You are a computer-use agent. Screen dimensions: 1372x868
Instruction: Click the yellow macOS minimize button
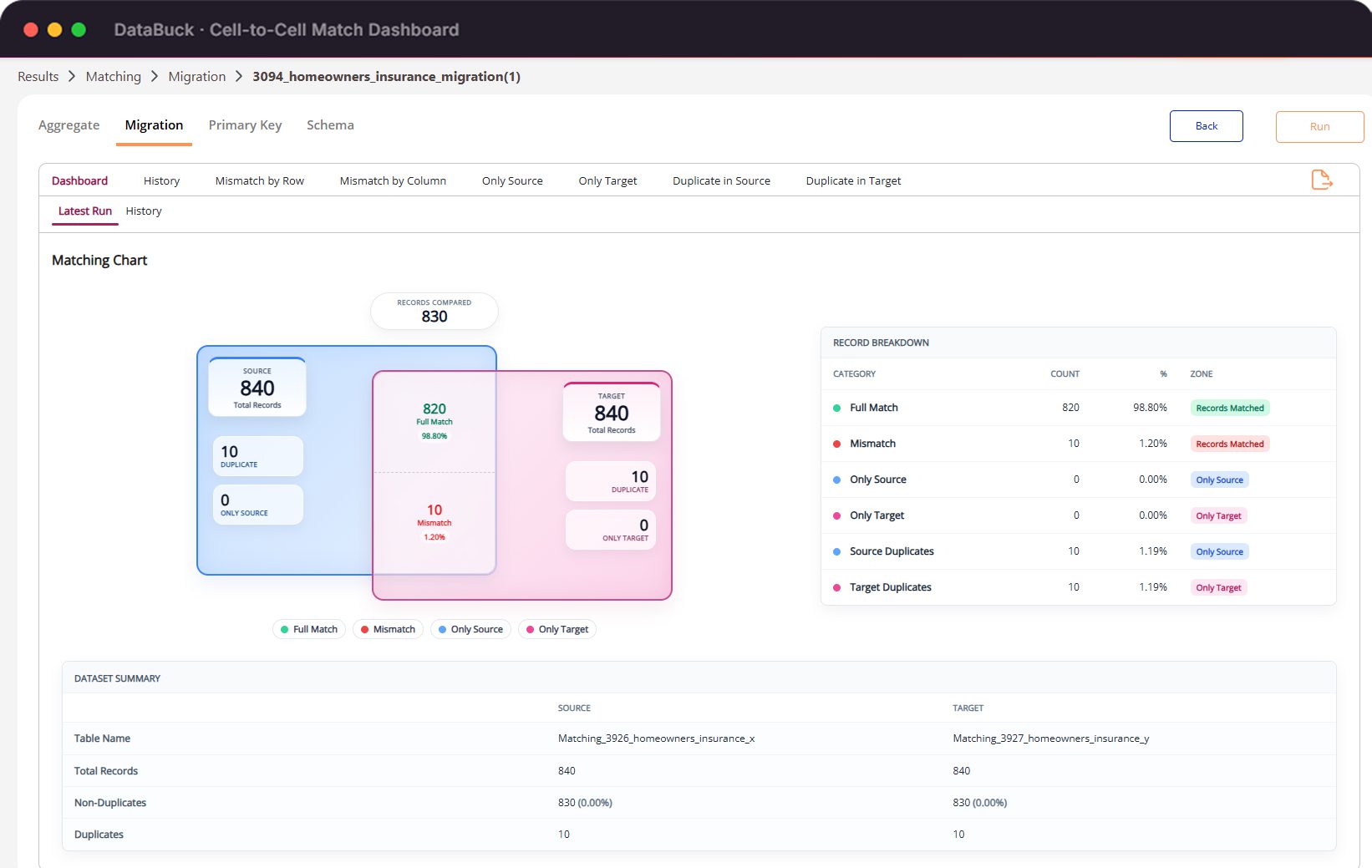(55, 30)
